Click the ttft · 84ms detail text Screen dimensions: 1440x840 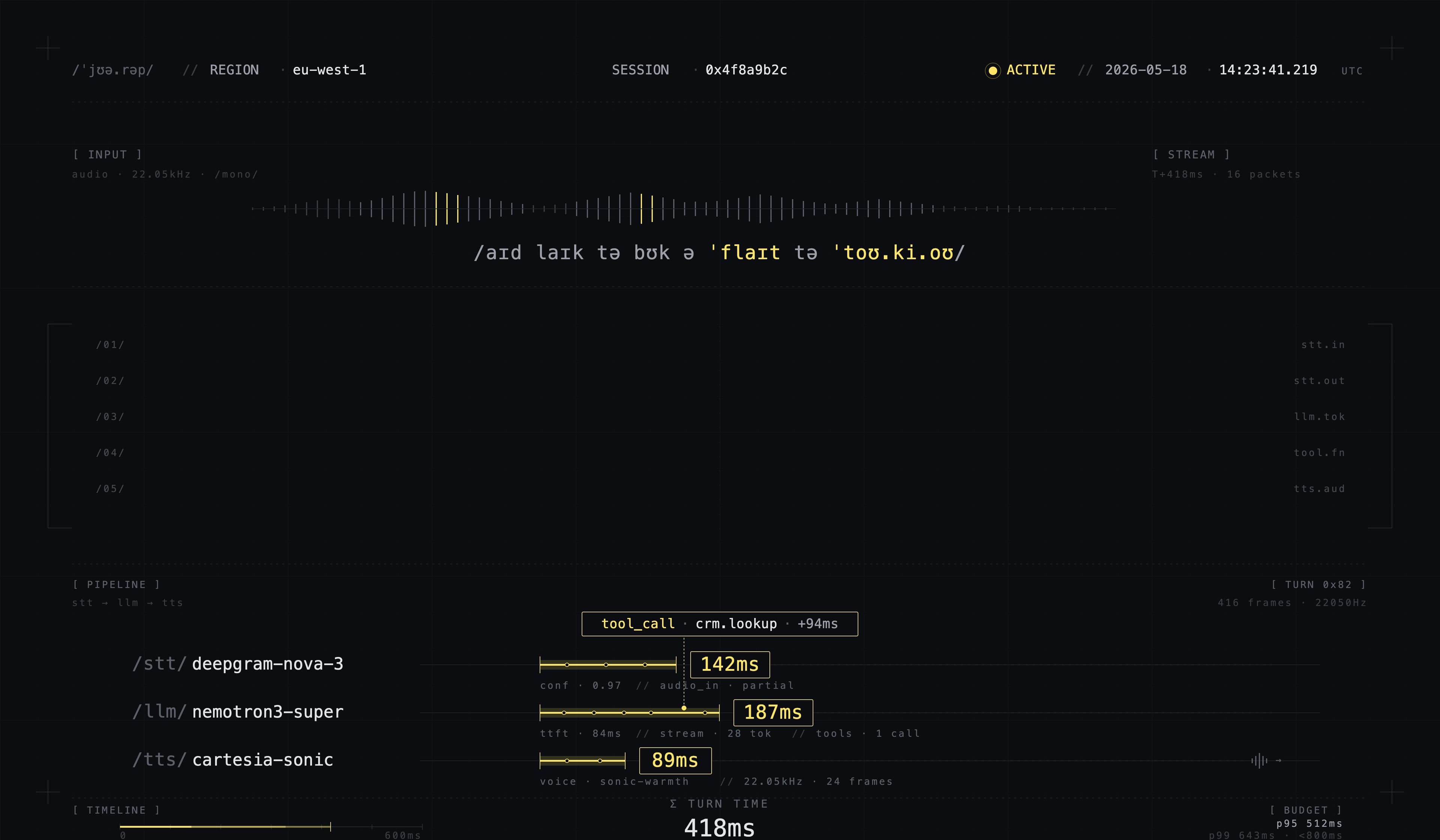[x=580, y=734]
